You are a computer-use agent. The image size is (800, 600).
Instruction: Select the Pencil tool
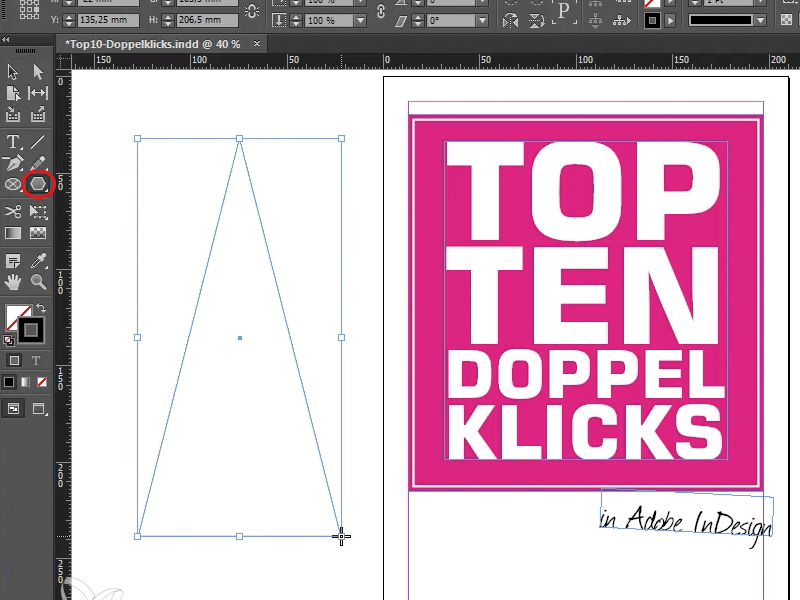[38, 163]
